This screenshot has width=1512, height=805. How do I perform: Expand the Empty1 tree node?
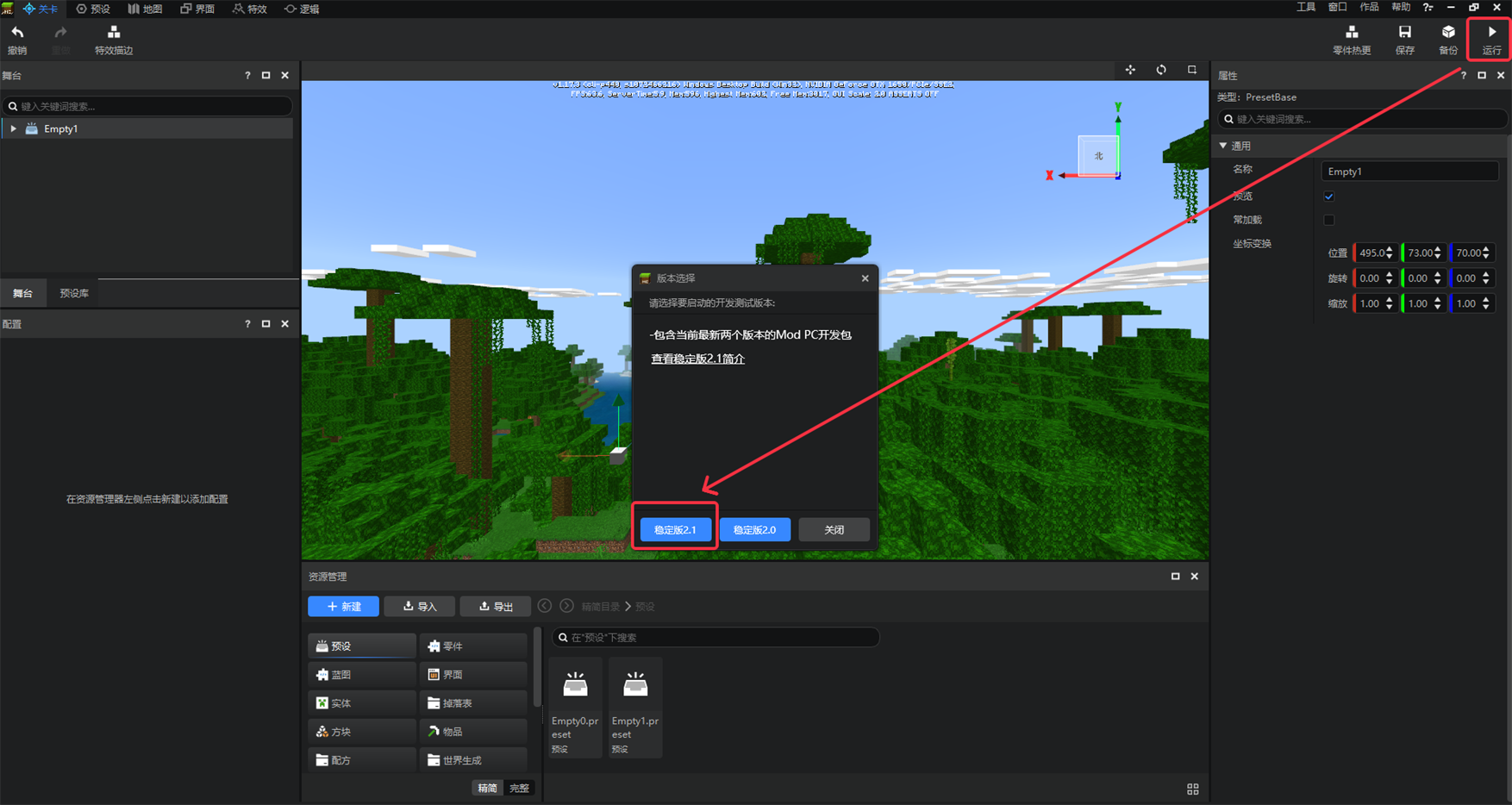14,129
